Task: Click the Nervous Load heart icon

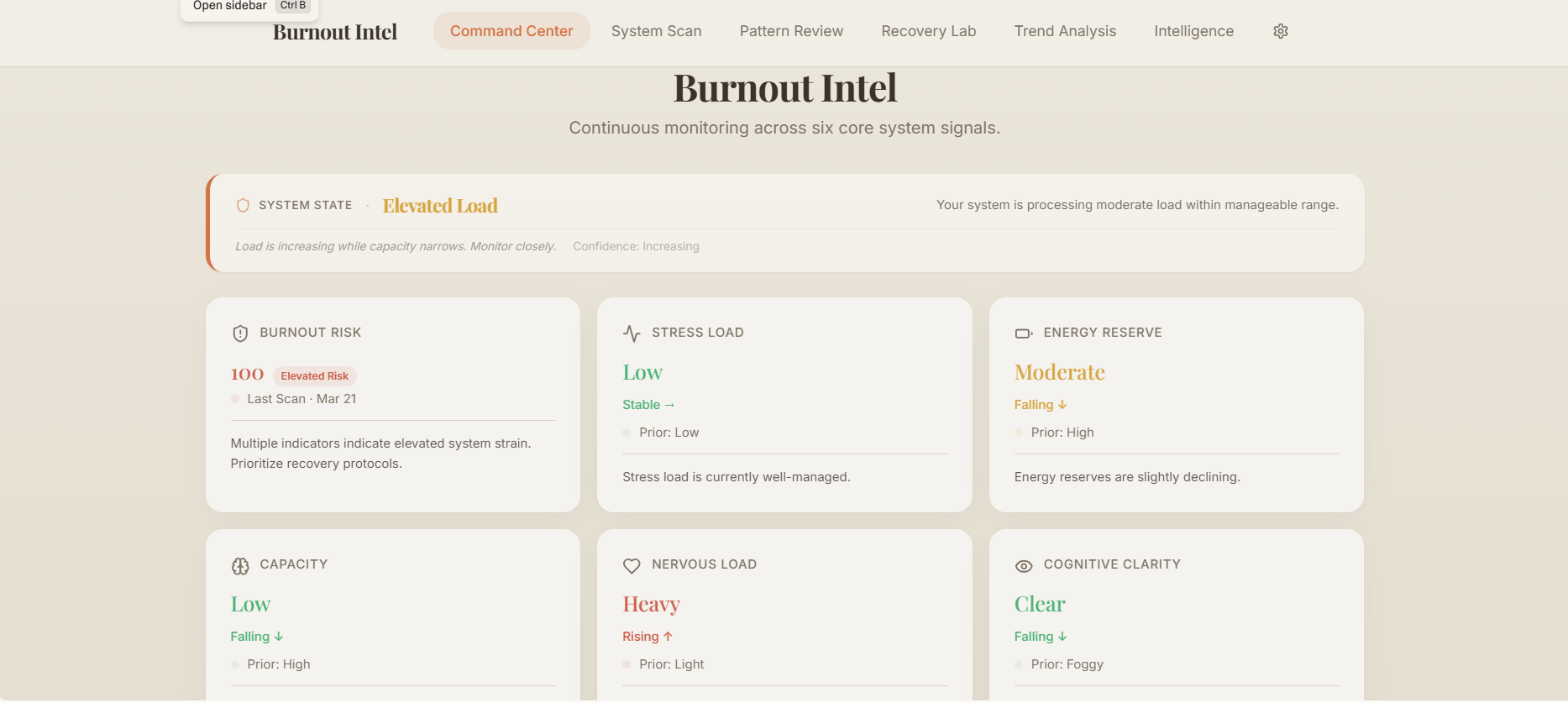Action: (x=632, y=566)
